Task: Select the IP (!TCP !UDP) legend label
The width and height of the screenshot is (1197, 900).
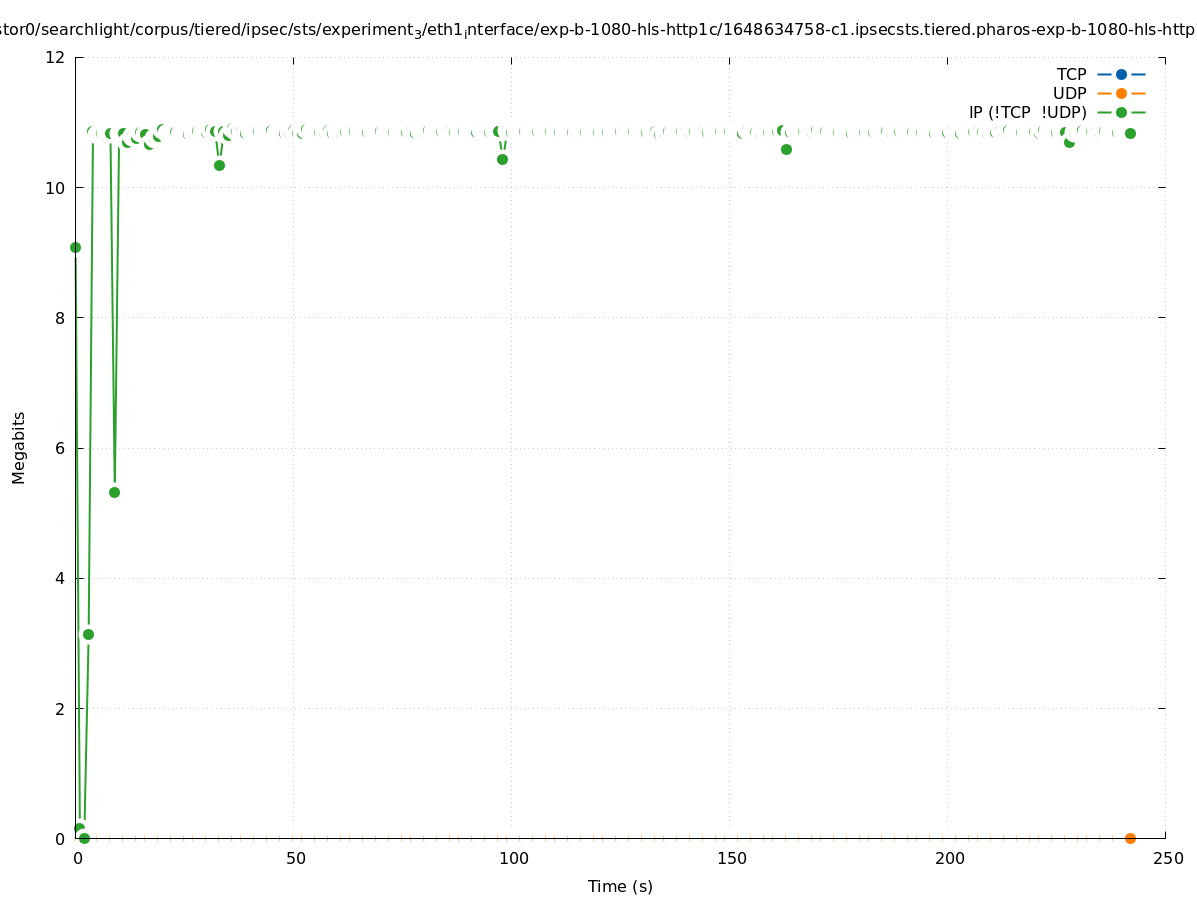Action: pyautogui.click(x=1027, y=112)
